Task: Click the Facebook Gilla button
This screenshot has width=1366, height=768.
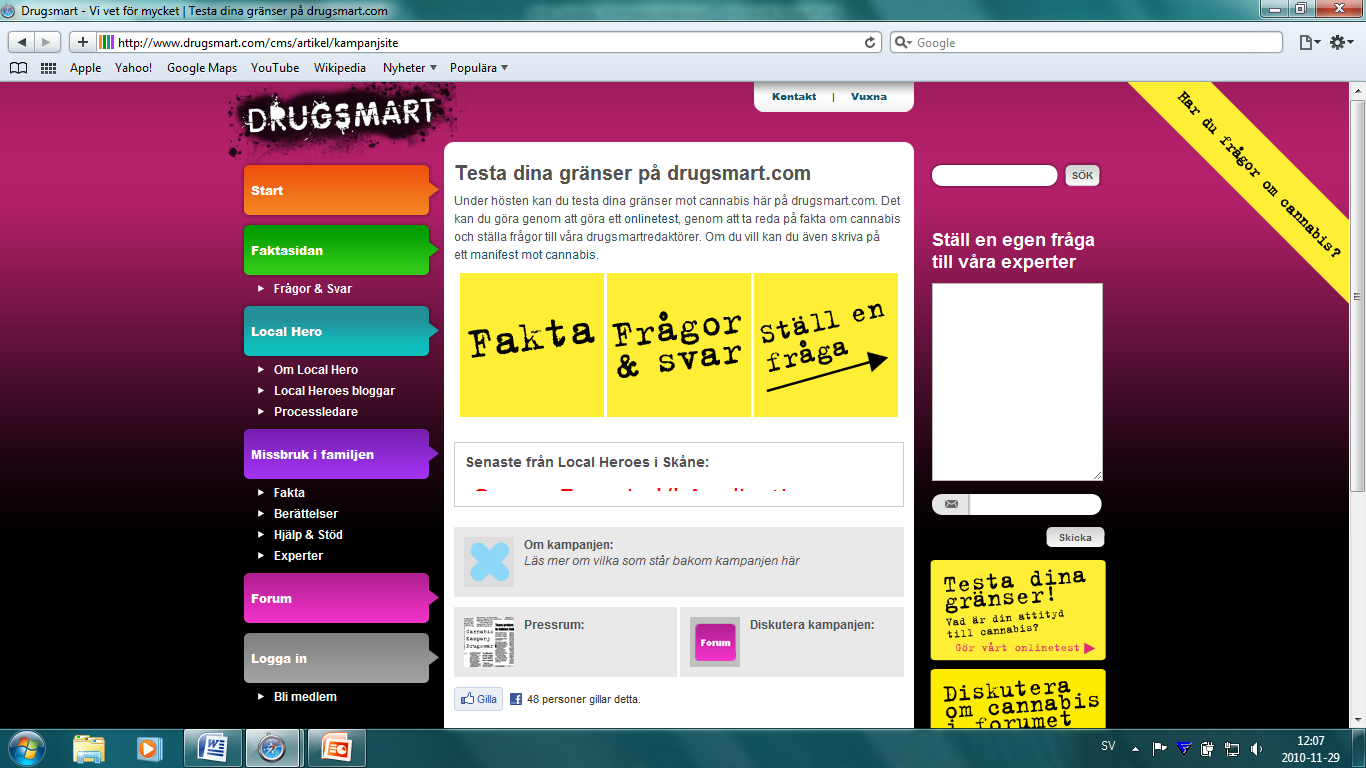Action: [x=479, y=699]
